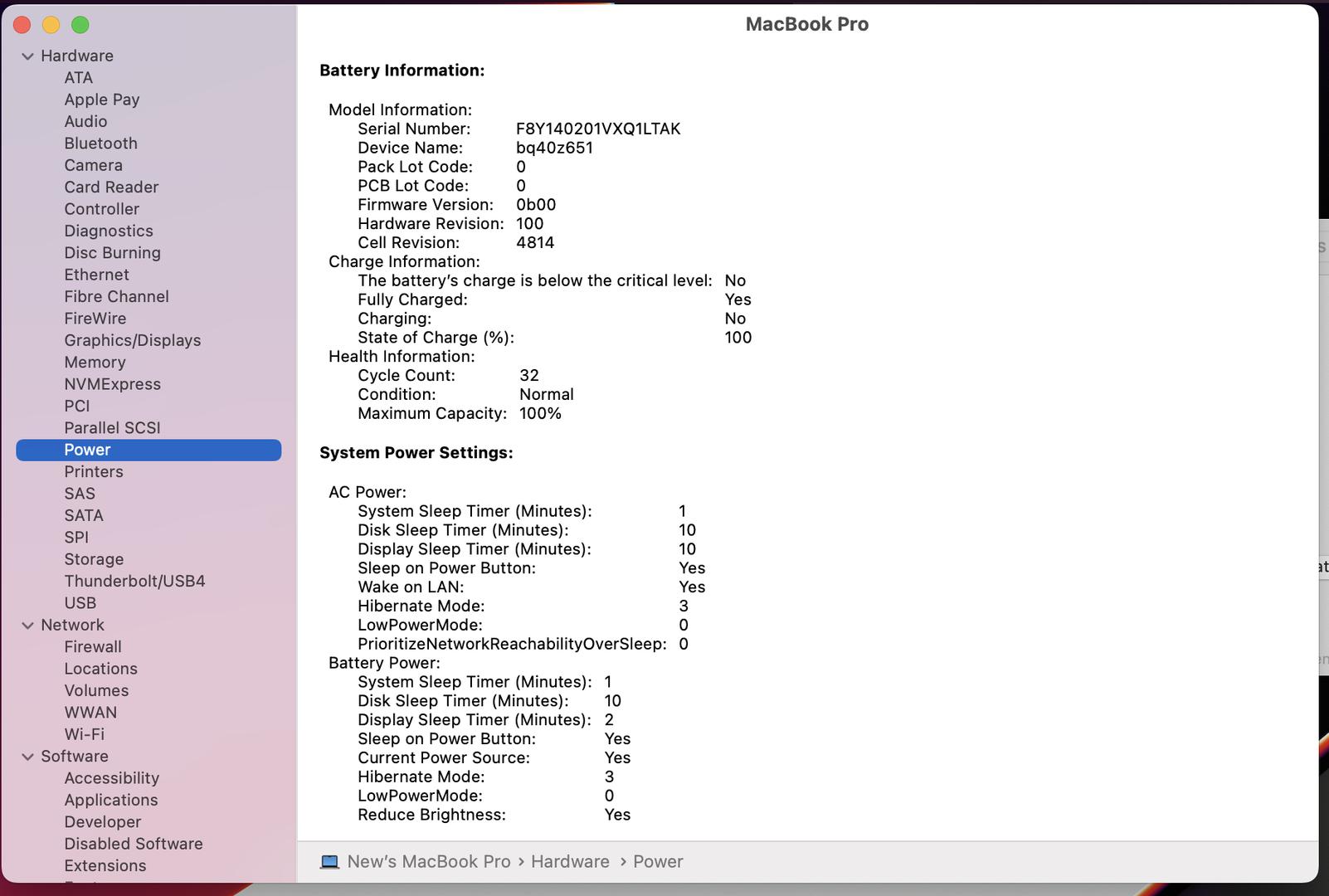Click the Hardware category label
This screenshot has width=1329, height=896.
coord(77,56)
